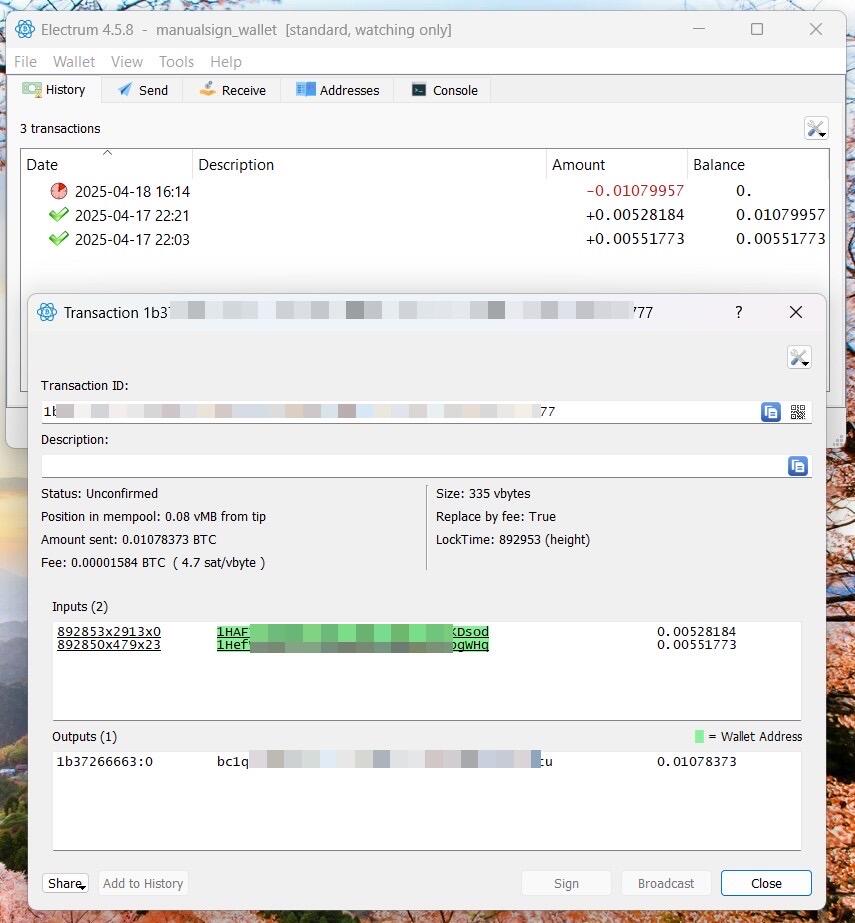The image size is (855, 923).
Task: Sort history by the Date column header
Action: pos(107,164)
